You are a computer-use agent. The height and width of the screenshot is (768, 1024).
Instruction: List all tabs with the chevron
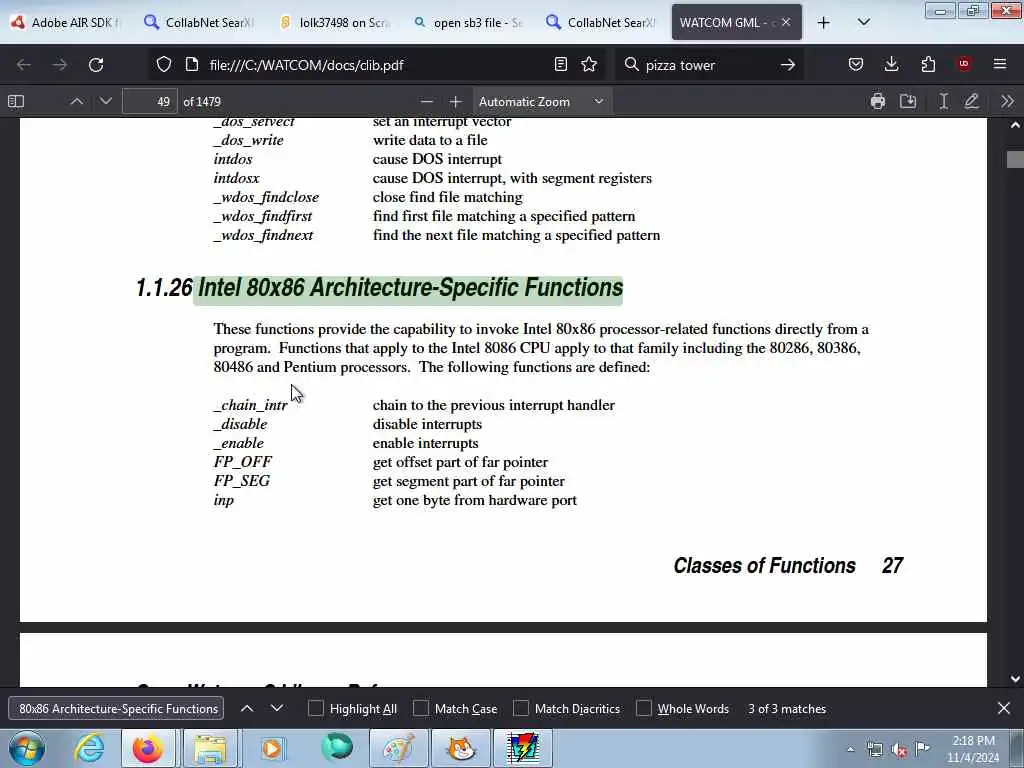tap(863, 22)
